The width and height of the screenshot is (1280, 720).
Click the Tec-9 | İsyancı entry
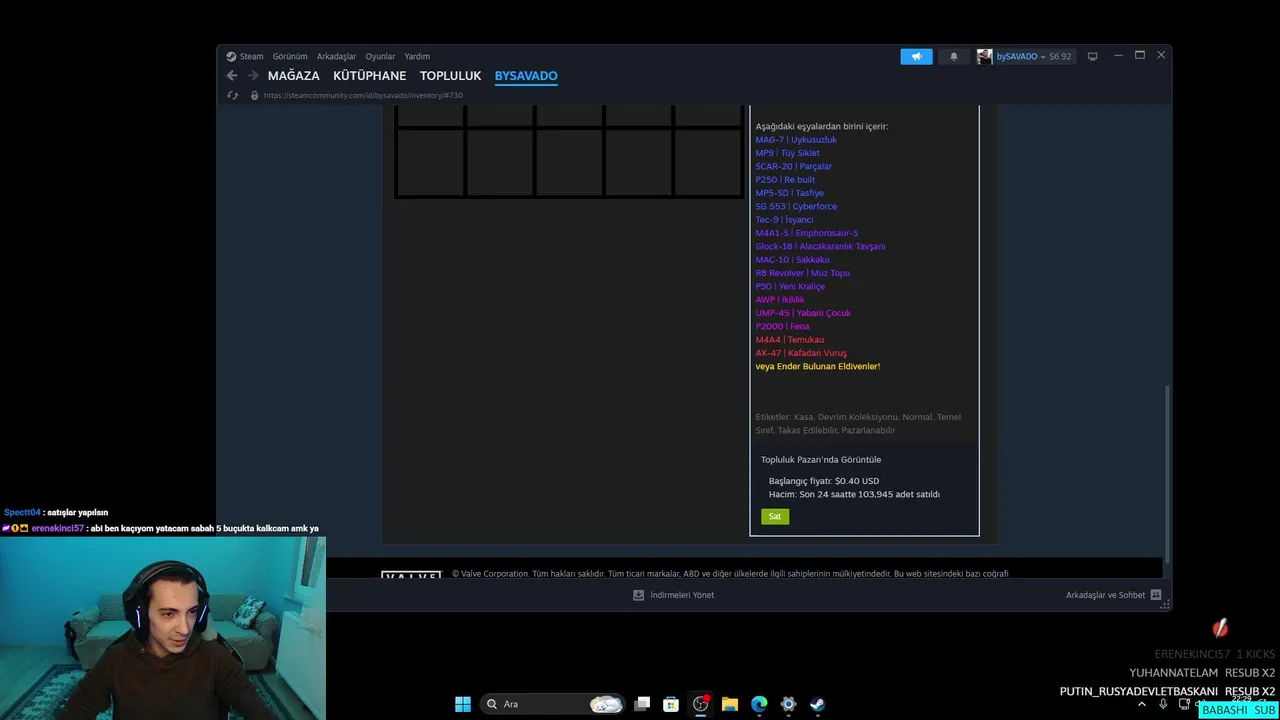click(784, 220)
